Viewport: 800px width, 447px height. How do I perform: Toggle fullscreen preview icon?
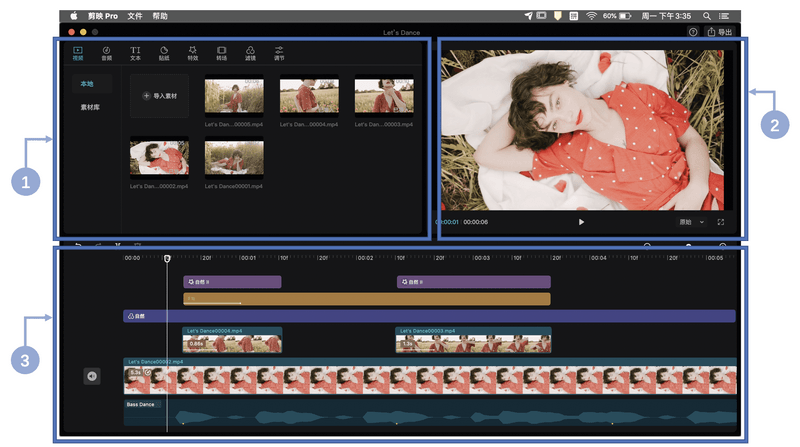pos(720,222)
